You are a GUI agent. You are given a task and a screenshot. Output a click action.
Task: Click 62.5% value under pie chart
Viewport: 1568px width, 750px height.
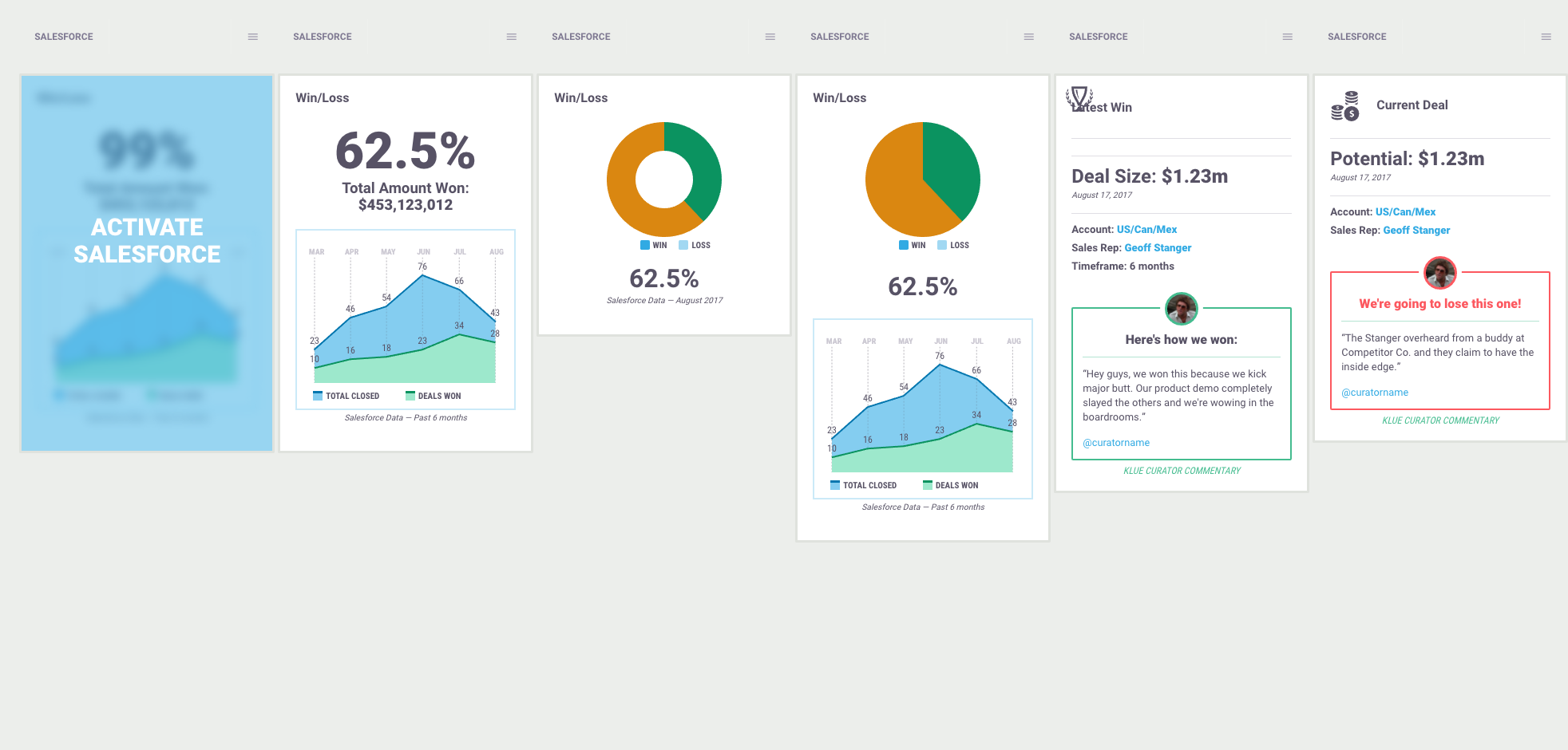click(923, 286)
